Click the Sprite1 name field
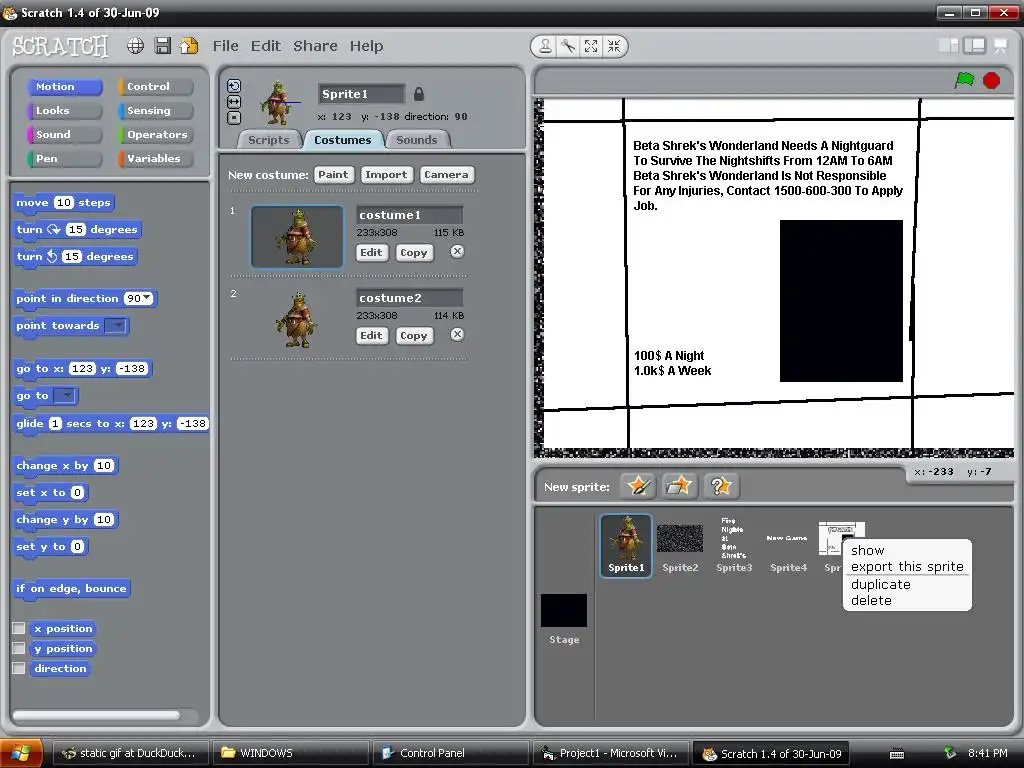Image resolution: width=1024 pixels, height=768 pixels. pyautogui.click(x=361, y=94)
